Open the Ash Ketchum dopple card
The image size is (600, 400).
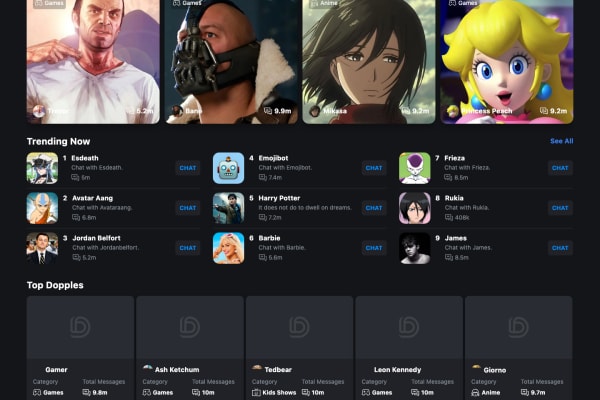(x=190, y=348)
